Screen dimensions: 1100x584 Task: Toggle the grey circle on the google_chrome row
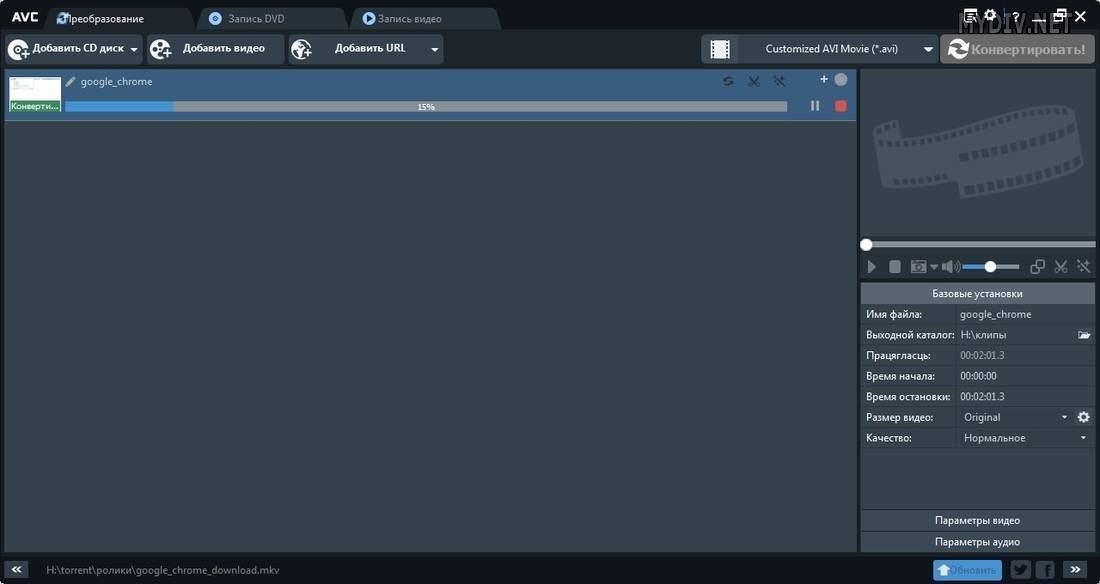coord(840,79)
